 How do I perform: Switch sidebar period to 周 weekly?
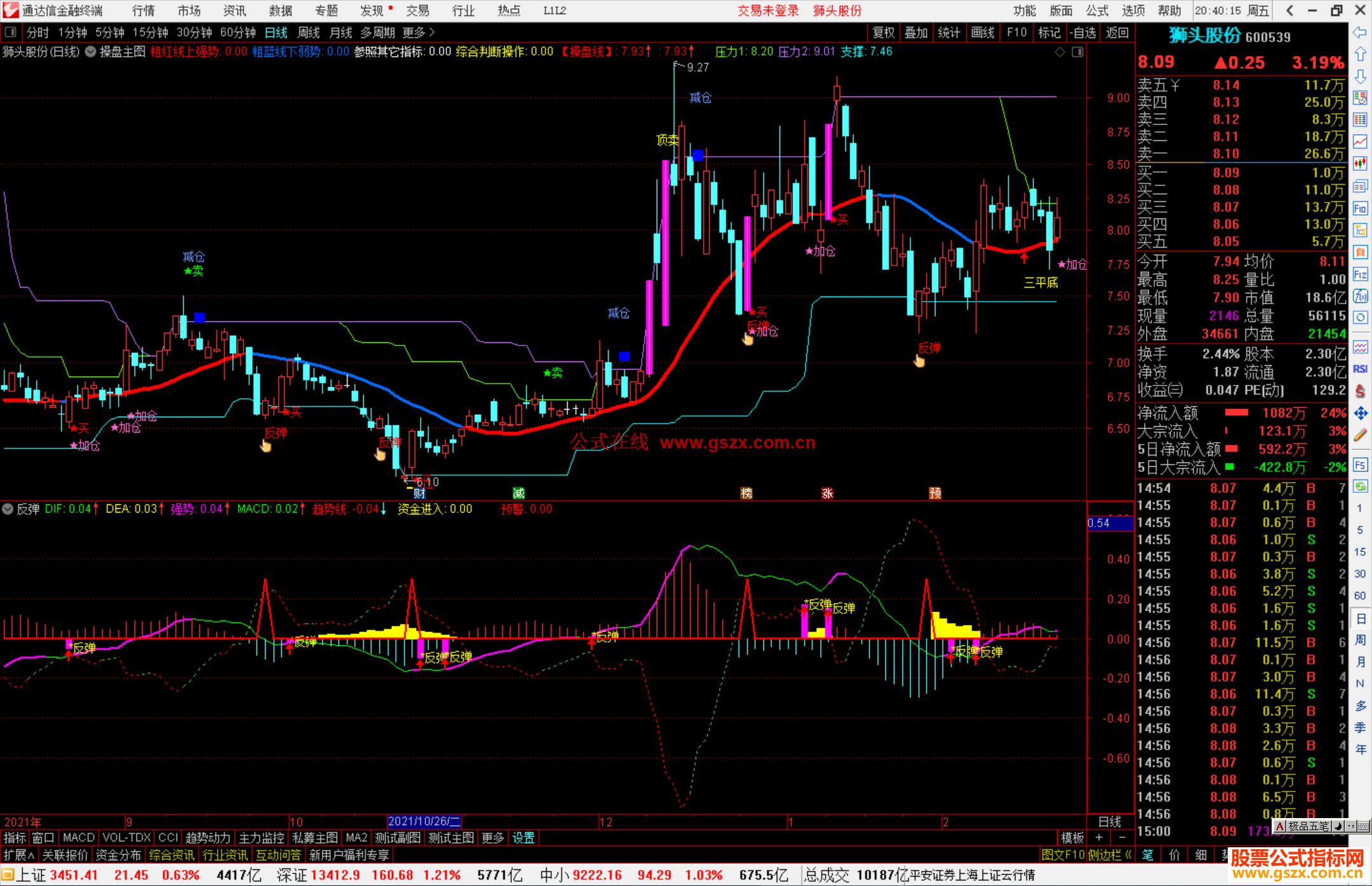[1360, 640]
